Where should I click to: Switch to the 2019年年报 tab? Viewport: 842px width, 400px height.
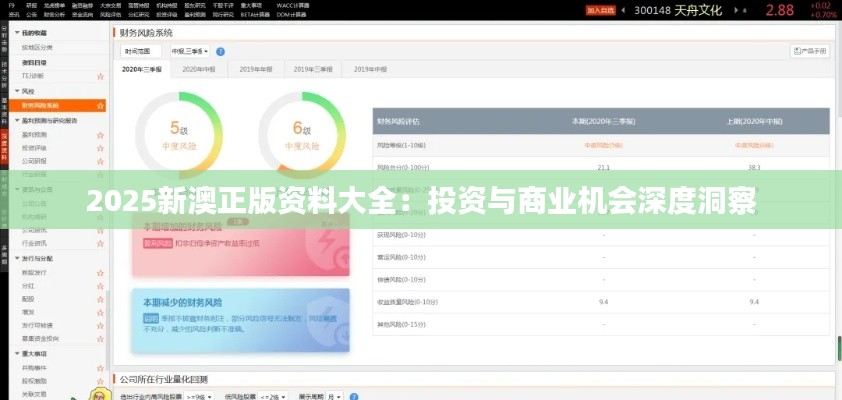point(256,70)
